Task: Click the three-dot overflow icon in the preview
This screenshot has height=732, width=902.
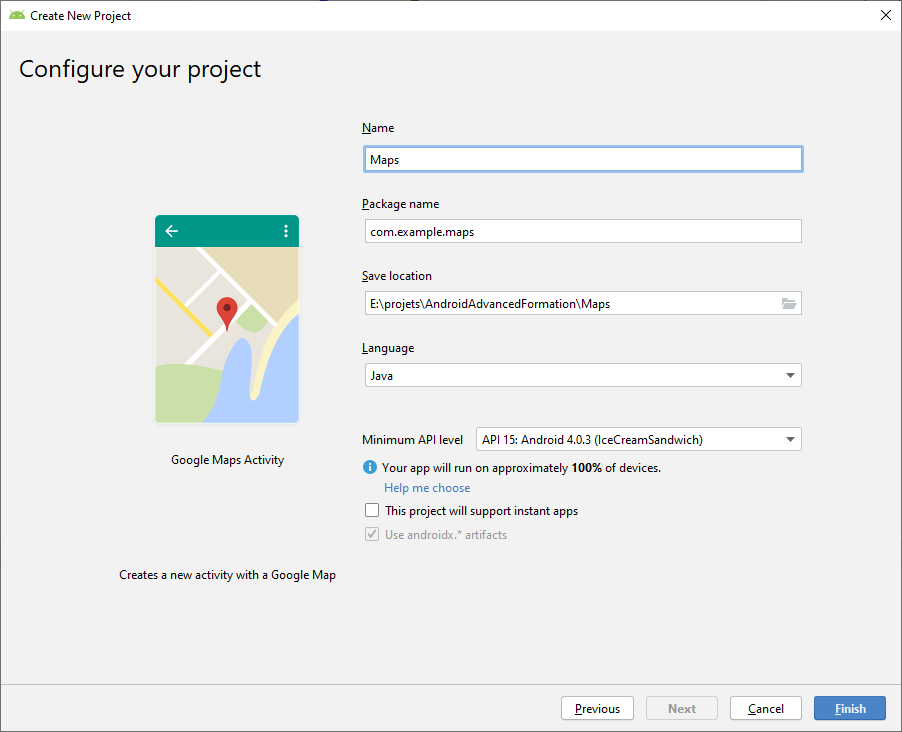Action: 286,231
